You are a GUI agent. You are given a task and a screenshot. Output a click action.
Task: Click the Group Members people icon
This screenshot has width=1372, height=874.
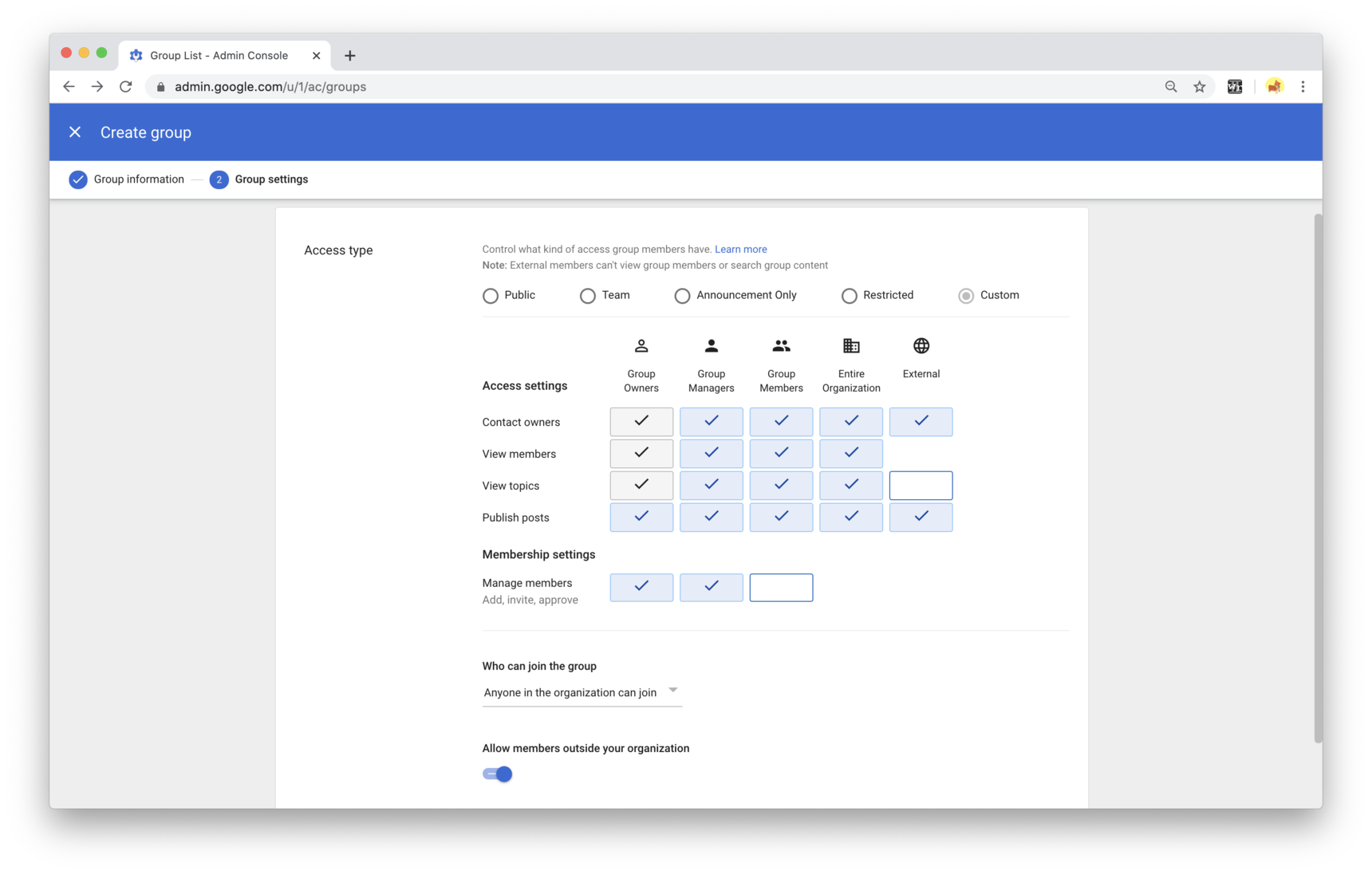781,346
